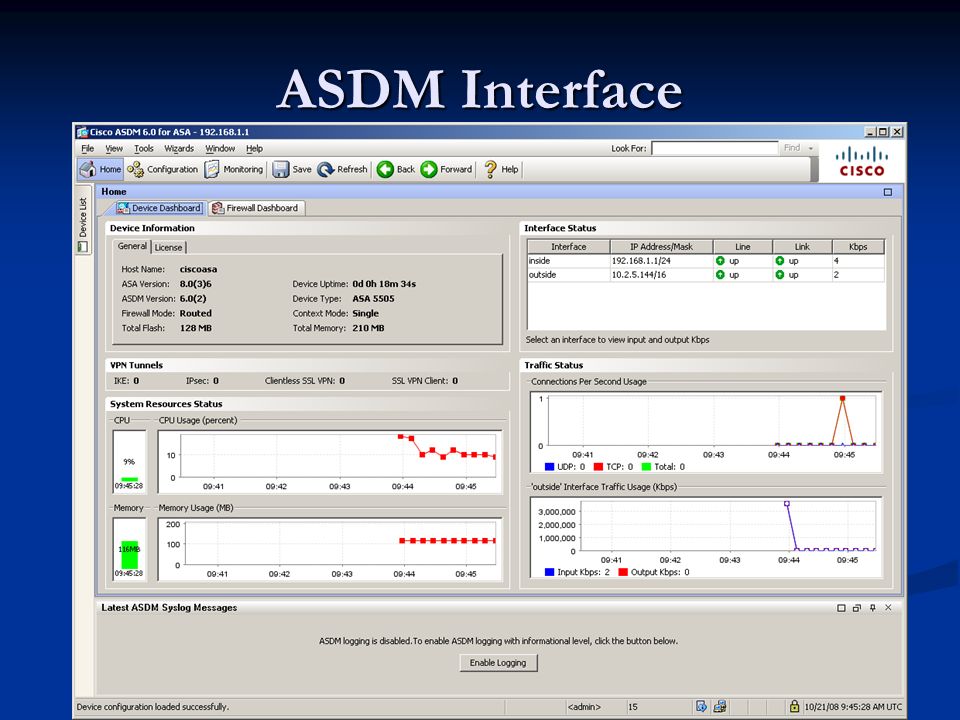Open Configuration from the toolbar
Image resolution: width=960 pixels, height=720 pixels.
coord(163,169)
